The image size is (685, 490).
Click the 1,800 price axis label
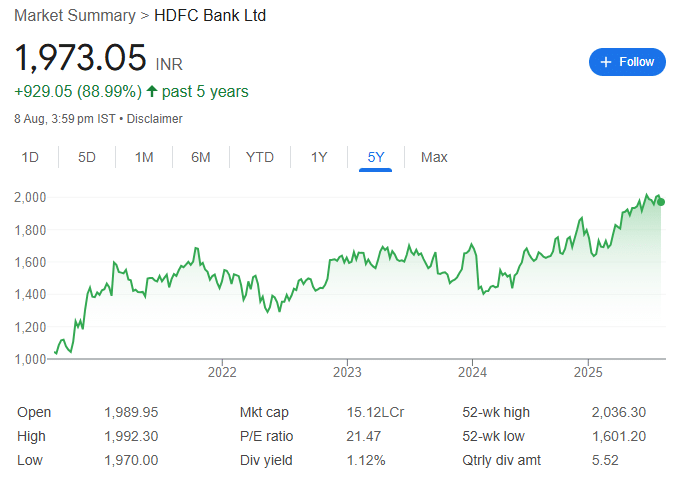[30, 230]
